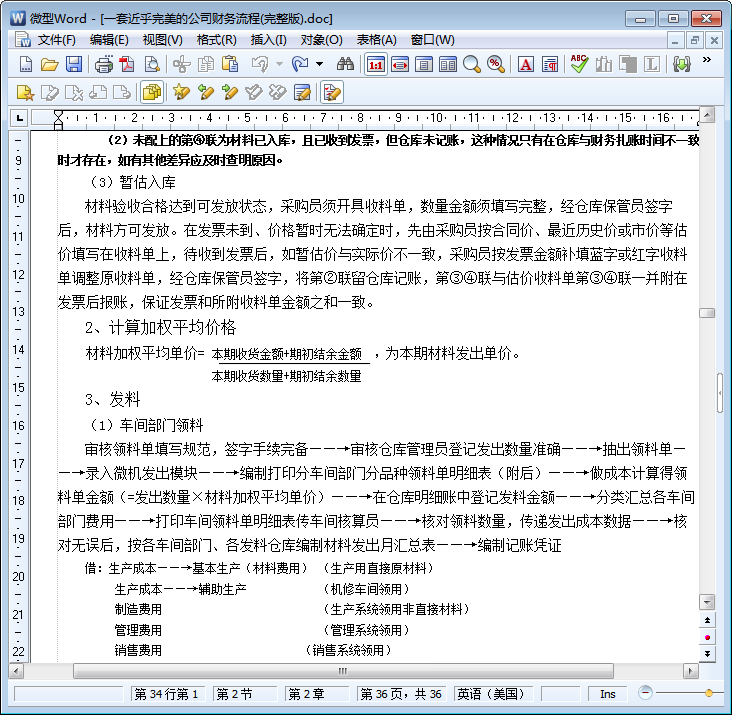Toggle the Ins insert mode indicator
Image resolution: width=732 pixels, height=715 pixels.
click(x=607, y=694)
